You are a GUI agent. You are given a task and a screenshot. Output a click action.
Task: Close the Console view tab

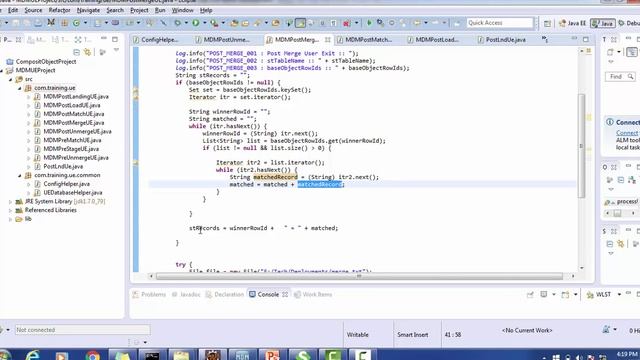click(x=285, y=294)
